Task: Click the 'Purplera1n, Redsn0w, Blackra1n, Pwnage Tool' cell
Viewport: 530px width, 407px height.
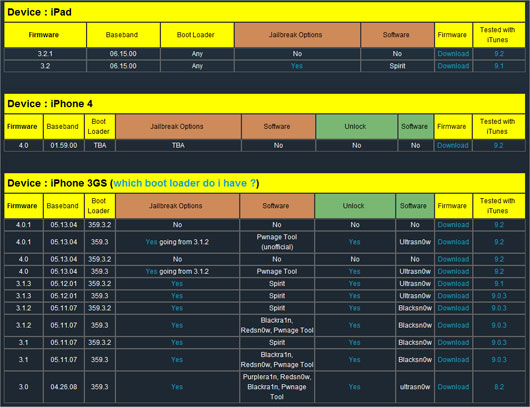Action: (276, 387)
